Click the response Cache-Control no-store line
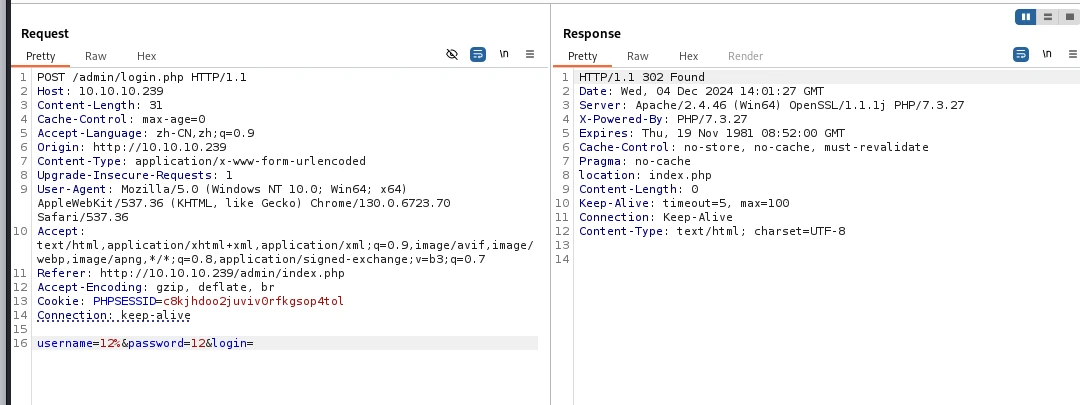Image resolution: width=1080 pixels, height=405 pixels. 754,147
